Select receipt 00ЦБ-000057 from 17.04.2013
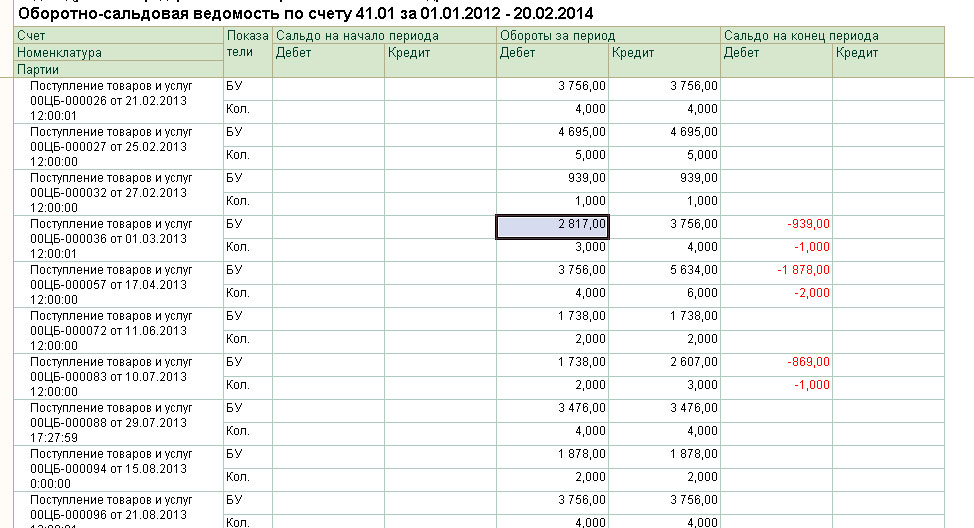 [110, 284]
